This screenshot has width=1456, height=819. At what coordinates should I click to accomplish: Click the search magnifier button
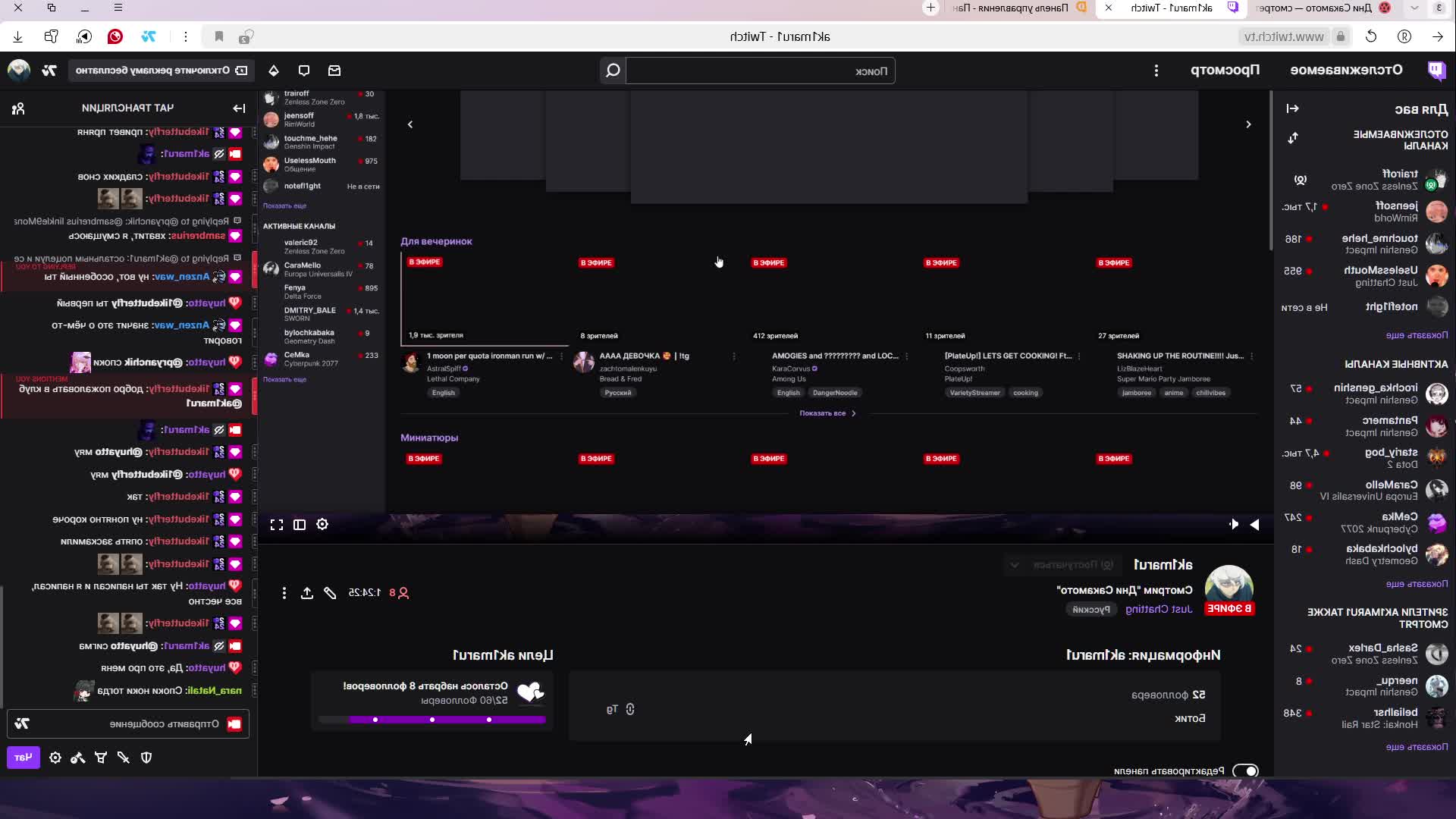click(x=613, y=71)
